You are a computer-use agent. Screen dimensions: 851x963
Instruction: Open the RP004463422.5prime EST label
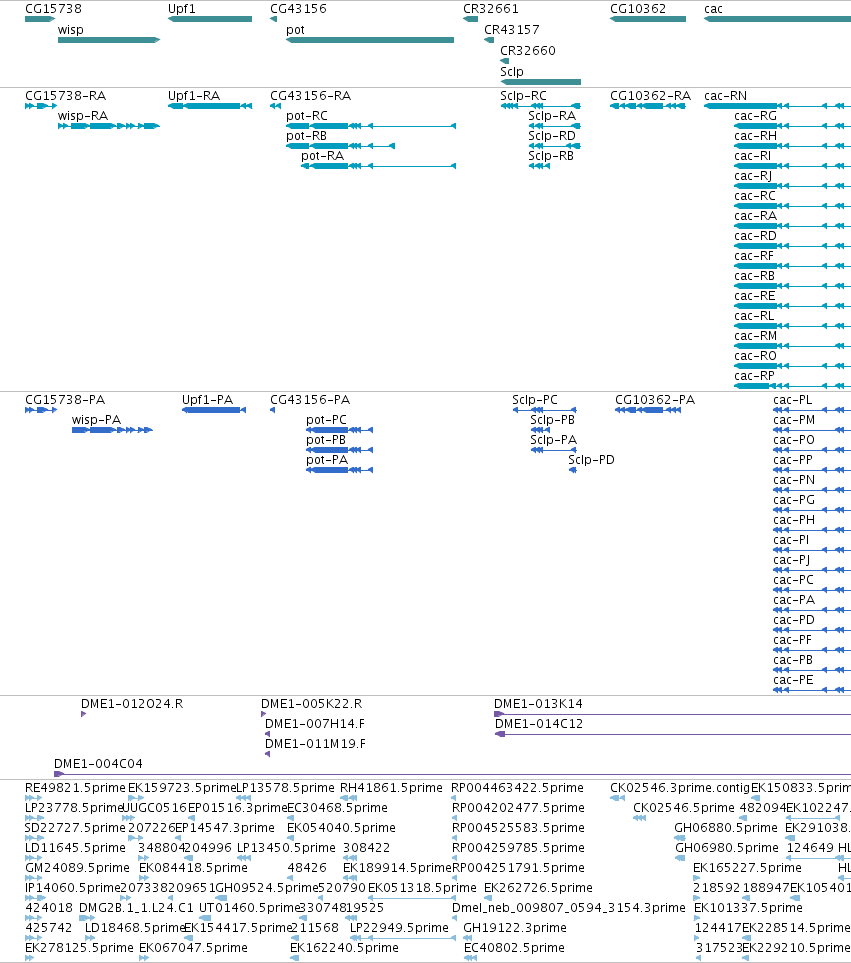pos(518,787)
